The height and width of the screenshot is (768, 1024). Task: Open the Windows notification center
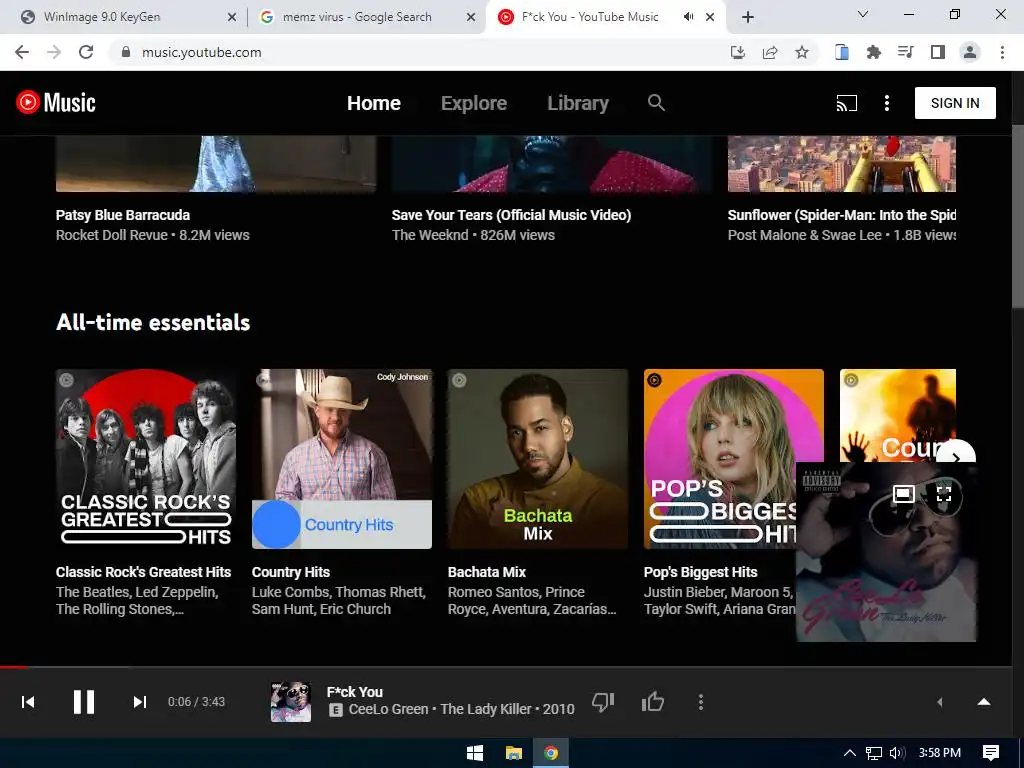(x=991, y=753)
